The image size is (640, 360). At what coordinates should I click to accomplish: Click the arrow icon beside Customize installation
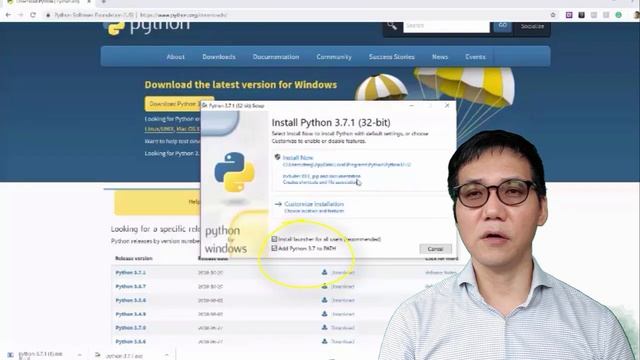click(278, 204)
